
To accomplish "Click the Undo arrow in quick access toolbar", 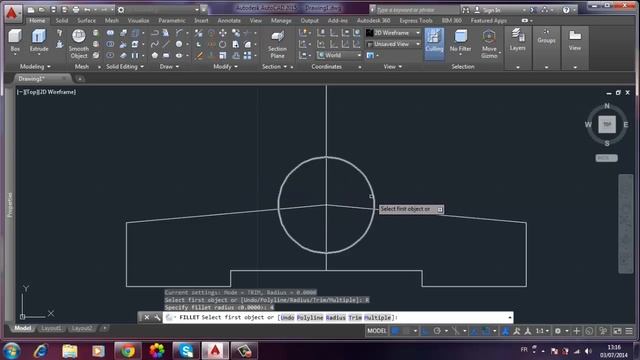I will [87, 10].
